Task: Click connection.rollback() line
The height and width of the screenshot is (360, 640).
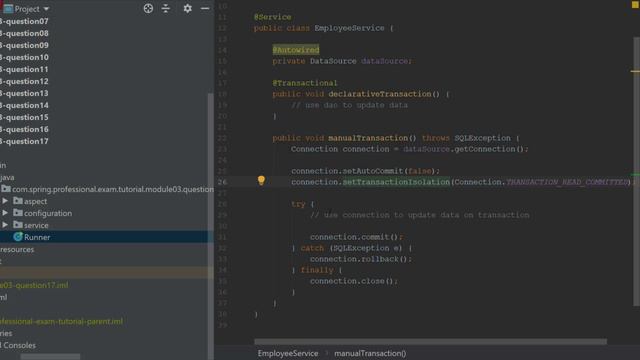Action: pos(361,259)
